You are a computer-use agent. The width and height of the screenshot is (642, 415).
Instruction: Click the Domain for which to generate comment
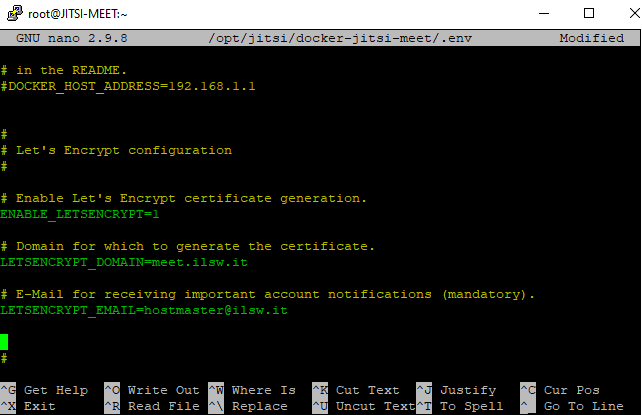[188, 246]
